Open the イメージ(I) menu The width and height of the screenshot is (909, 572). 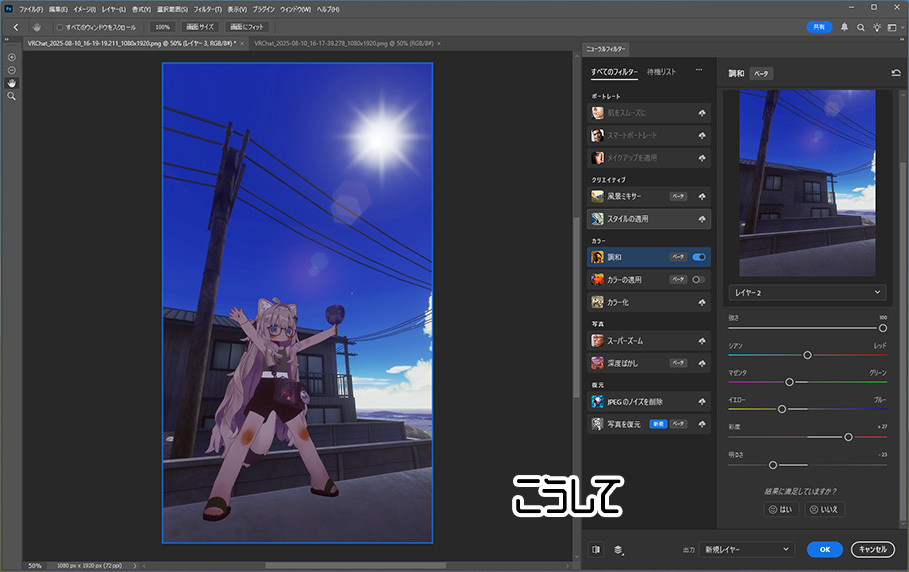pos(84,9)
